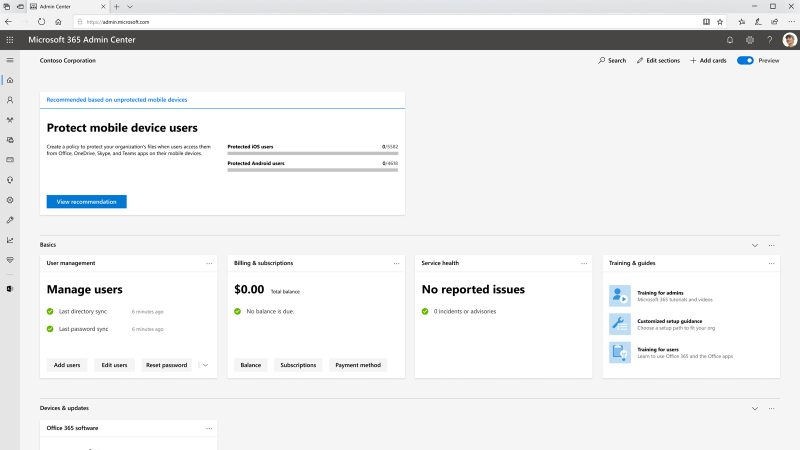Open Basics section more options
This screenshot has width=800, height=450.
pos(771,245)
